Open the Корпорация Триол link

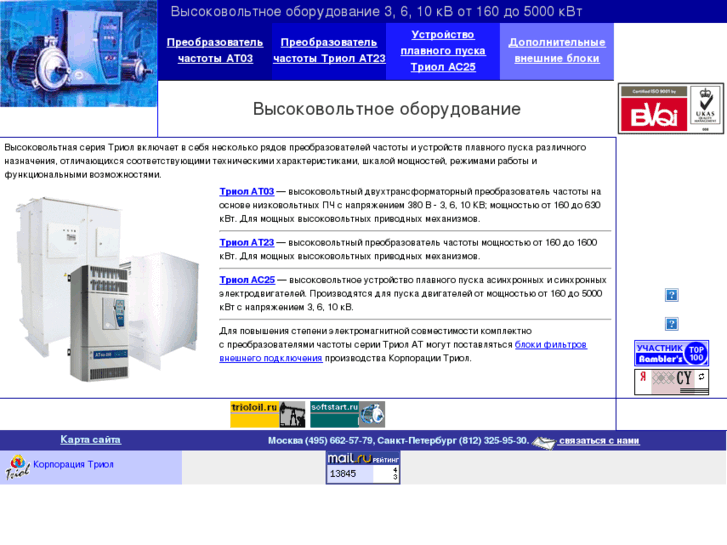point(73,464)
